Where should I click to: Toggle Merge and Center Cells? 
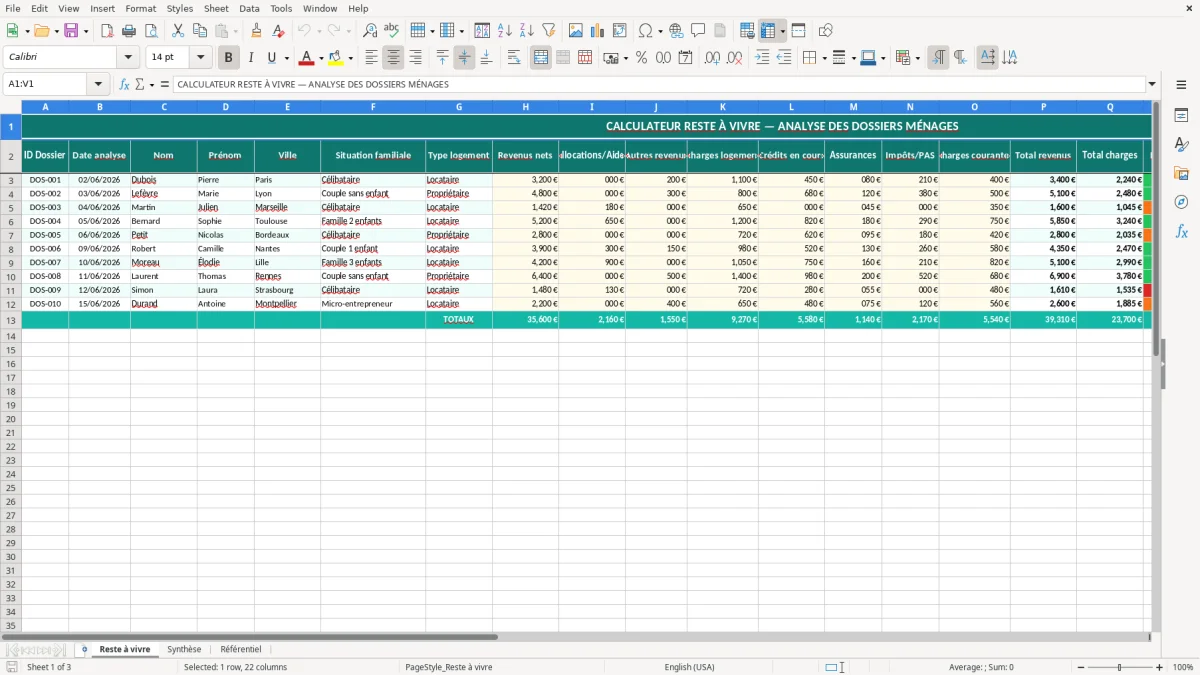click(541, 58)
